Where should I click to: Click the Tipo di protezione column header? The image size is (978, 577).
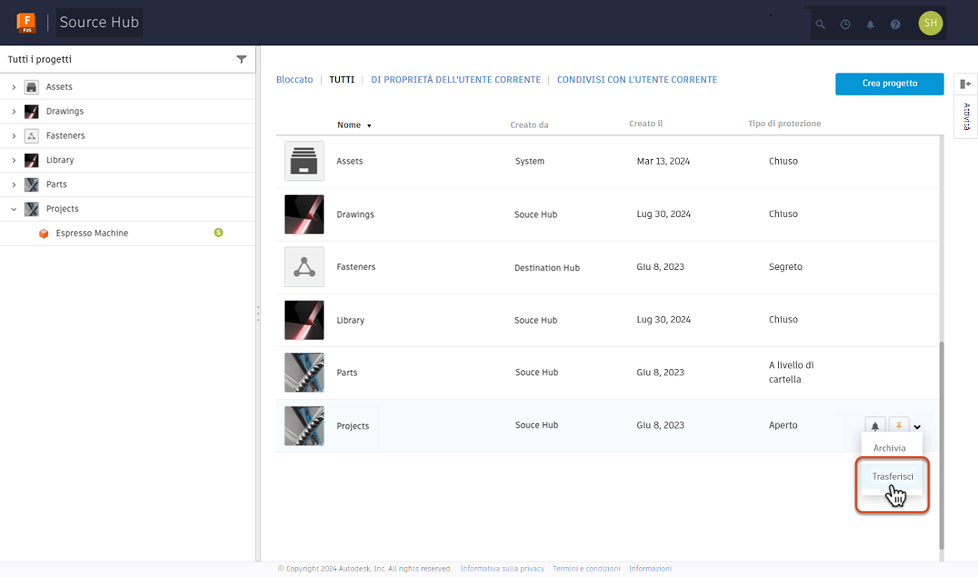coord(784,124)
